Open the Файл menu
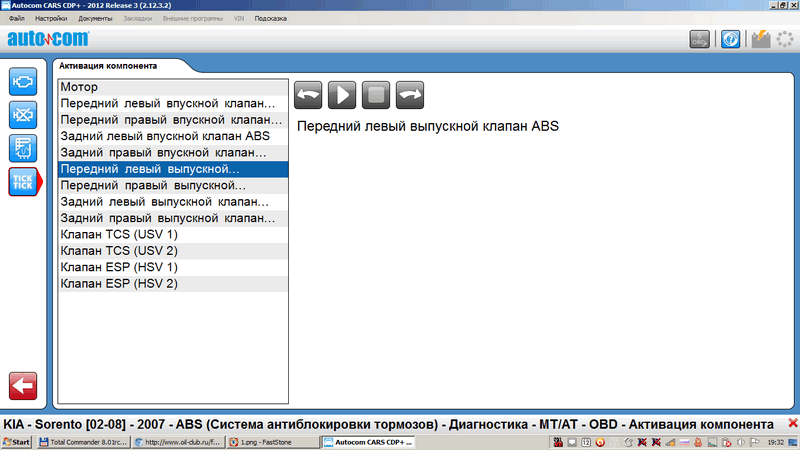 click(x=17, y=18)
